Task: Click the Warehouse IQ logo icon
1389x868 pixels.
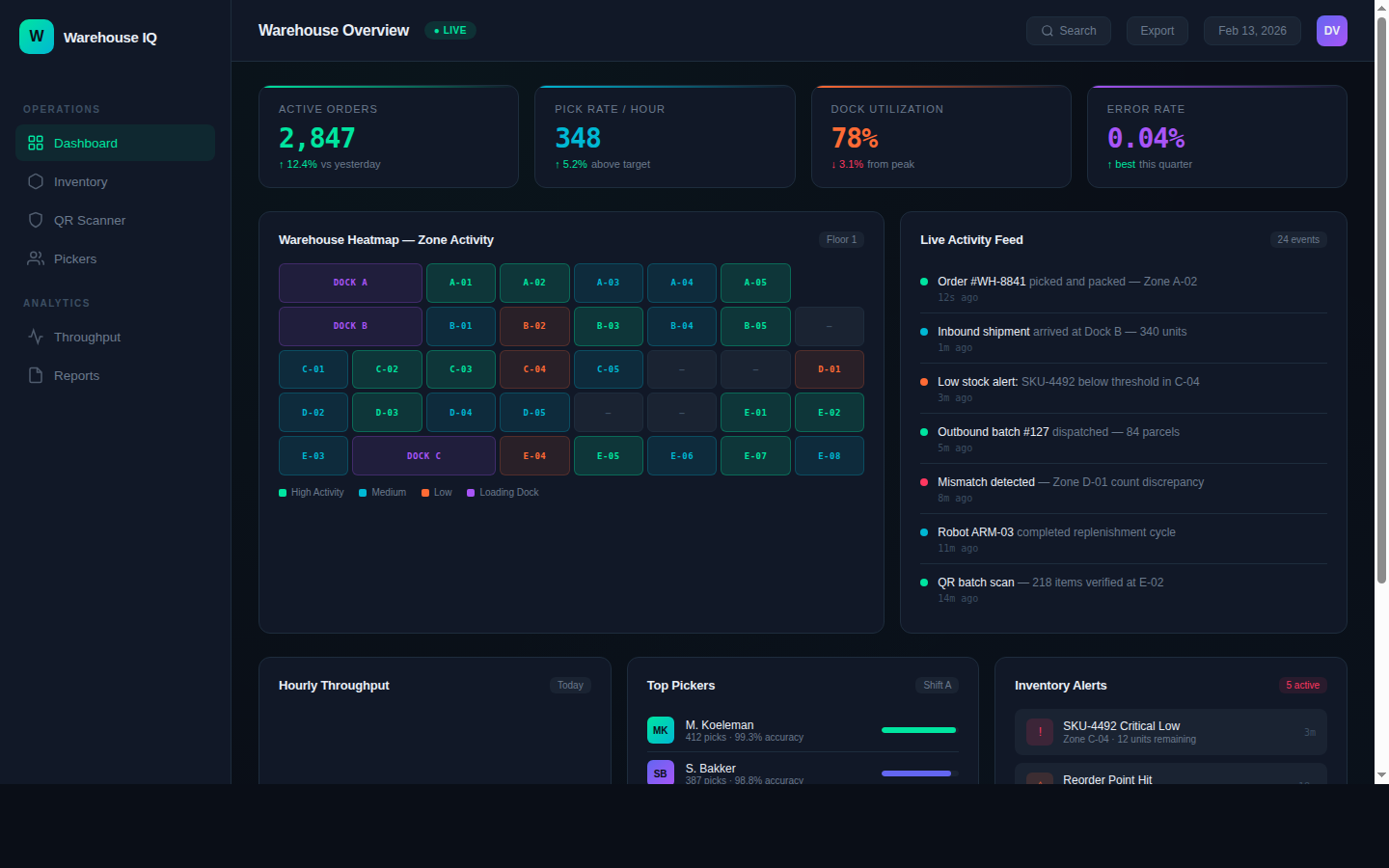Action: pyautogui.click(x=37, y=37)
